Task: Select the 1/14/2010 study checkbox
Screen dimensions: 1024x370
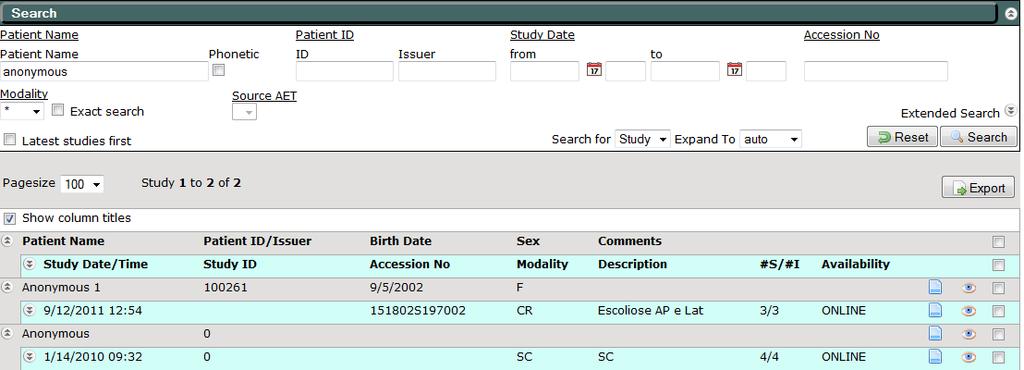Action: (x=999, y=357)
